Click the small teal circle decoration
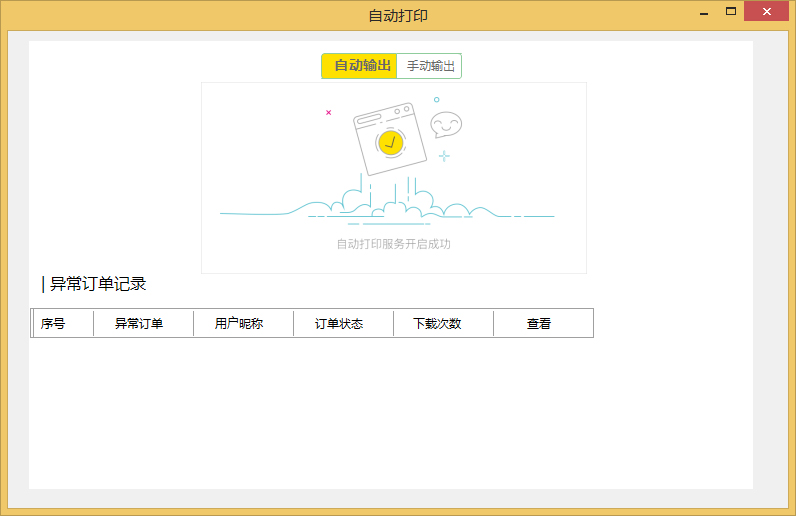 pyautogui.click(x=436, y=99)
